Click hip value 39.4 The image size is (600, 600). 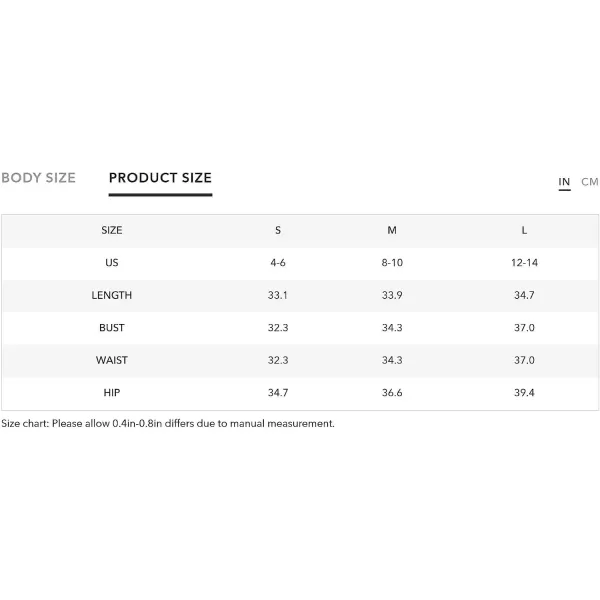524,393
